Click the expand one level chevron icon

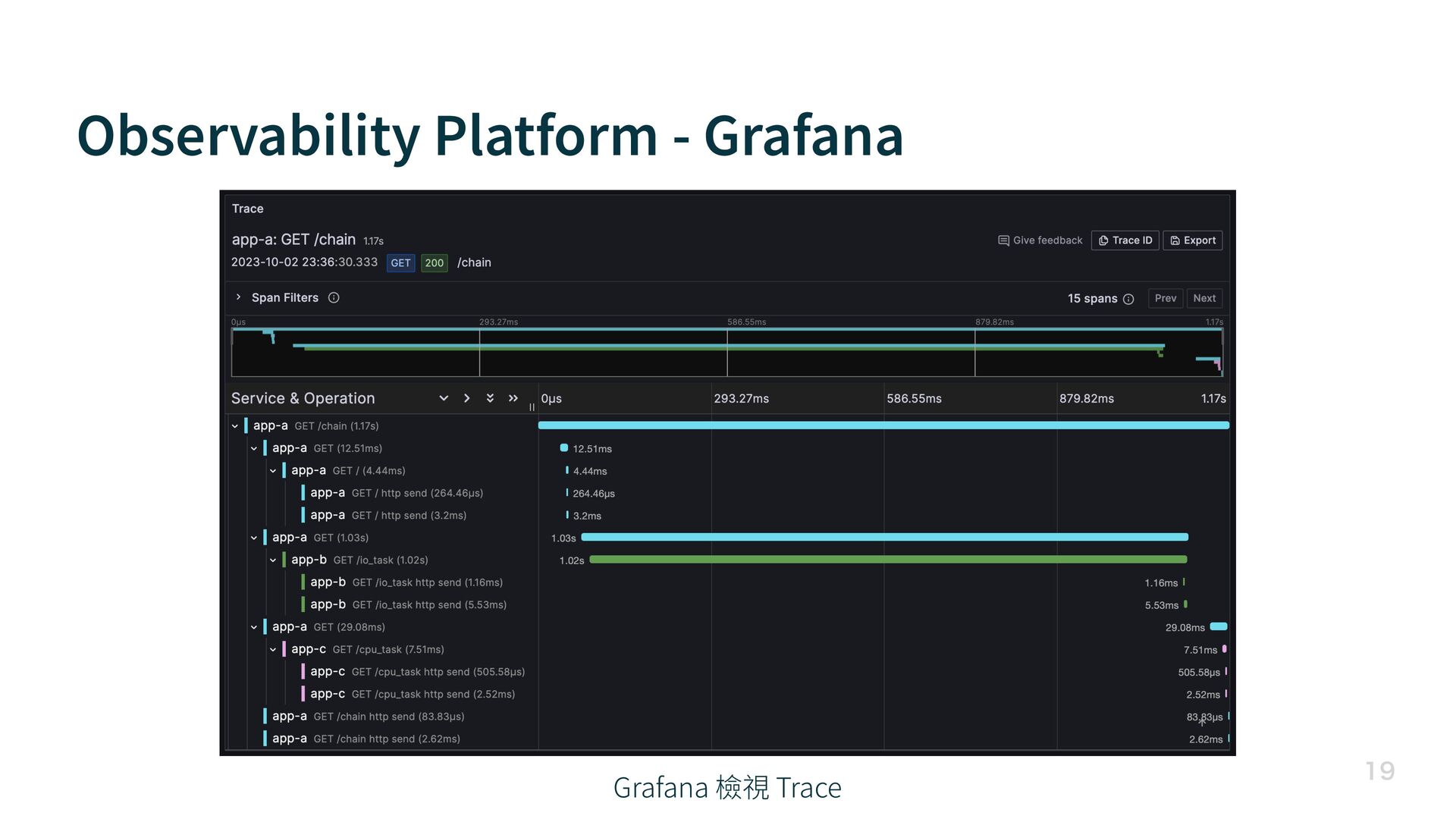point(444,398)
